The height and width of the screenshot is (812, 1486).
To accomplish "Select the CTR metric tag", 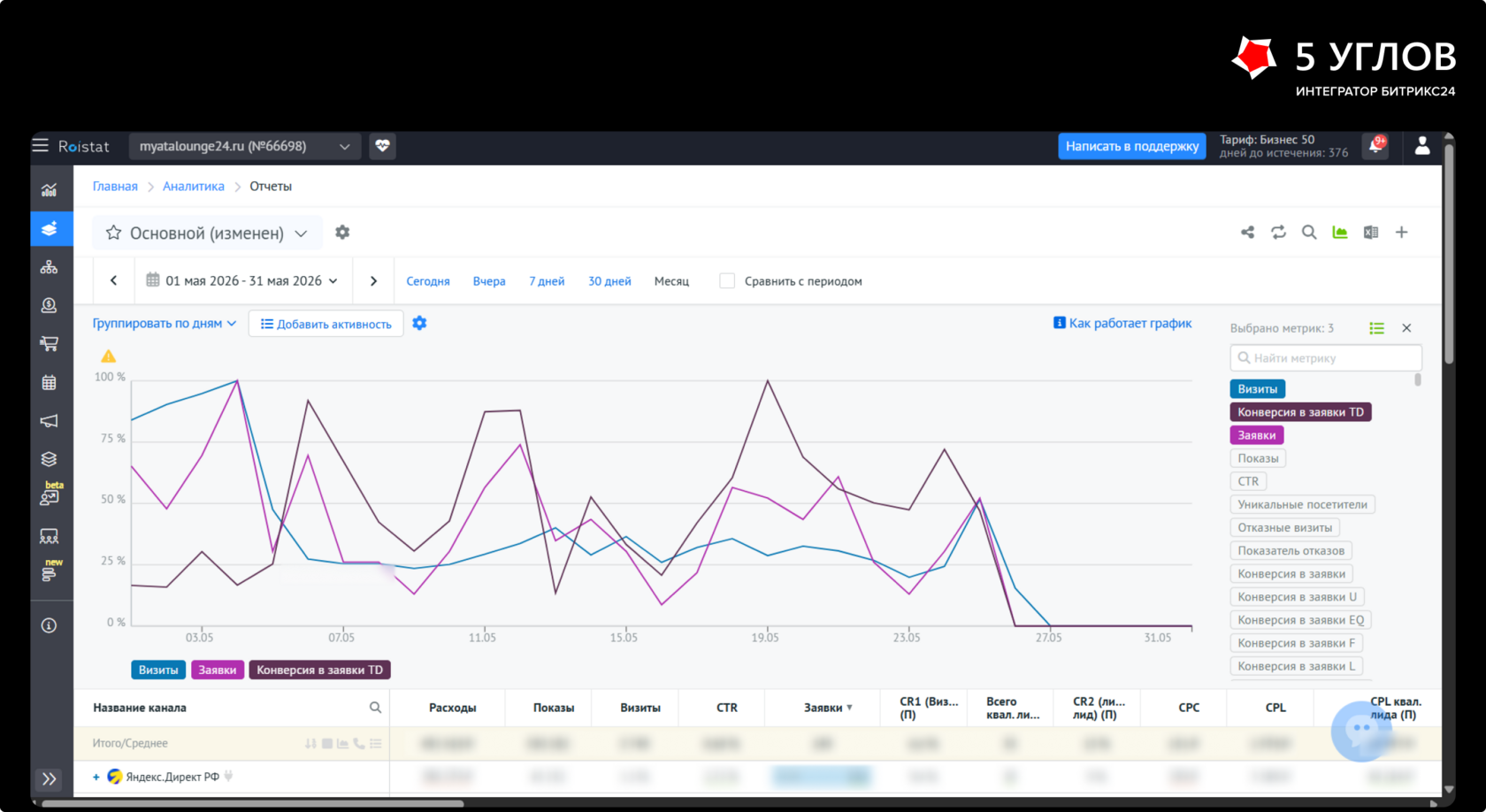I will 1248,481.
